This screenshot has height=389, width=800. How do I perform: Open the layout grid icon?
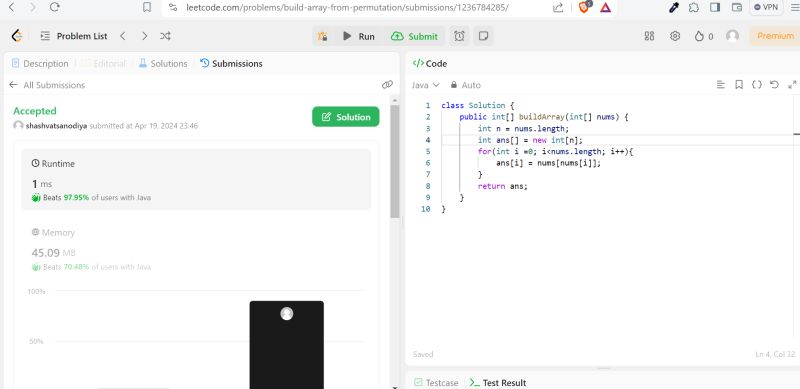click(649, 36)
